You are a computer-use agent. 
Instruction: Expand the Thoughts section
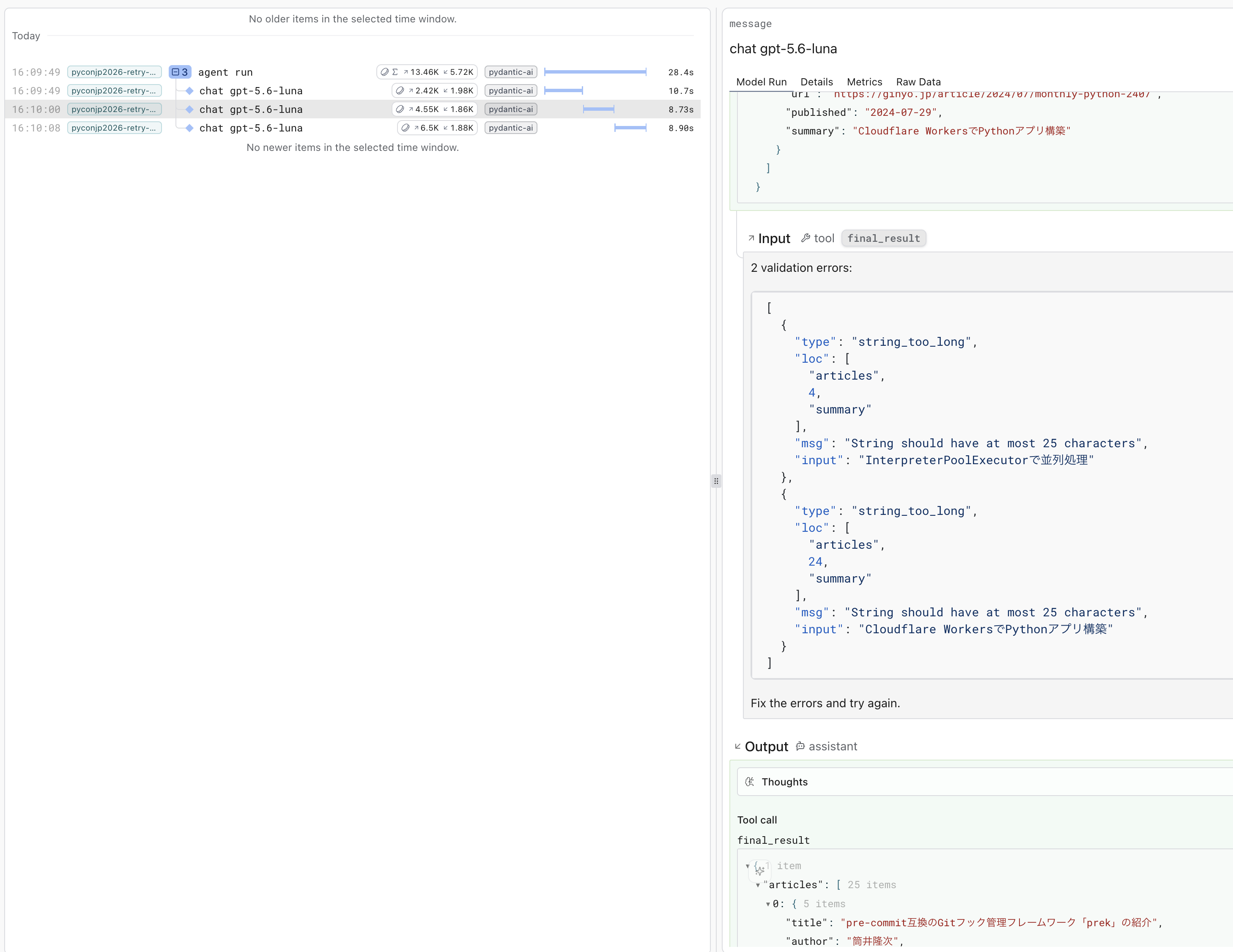pyautogui.click(x=985, y=782)
